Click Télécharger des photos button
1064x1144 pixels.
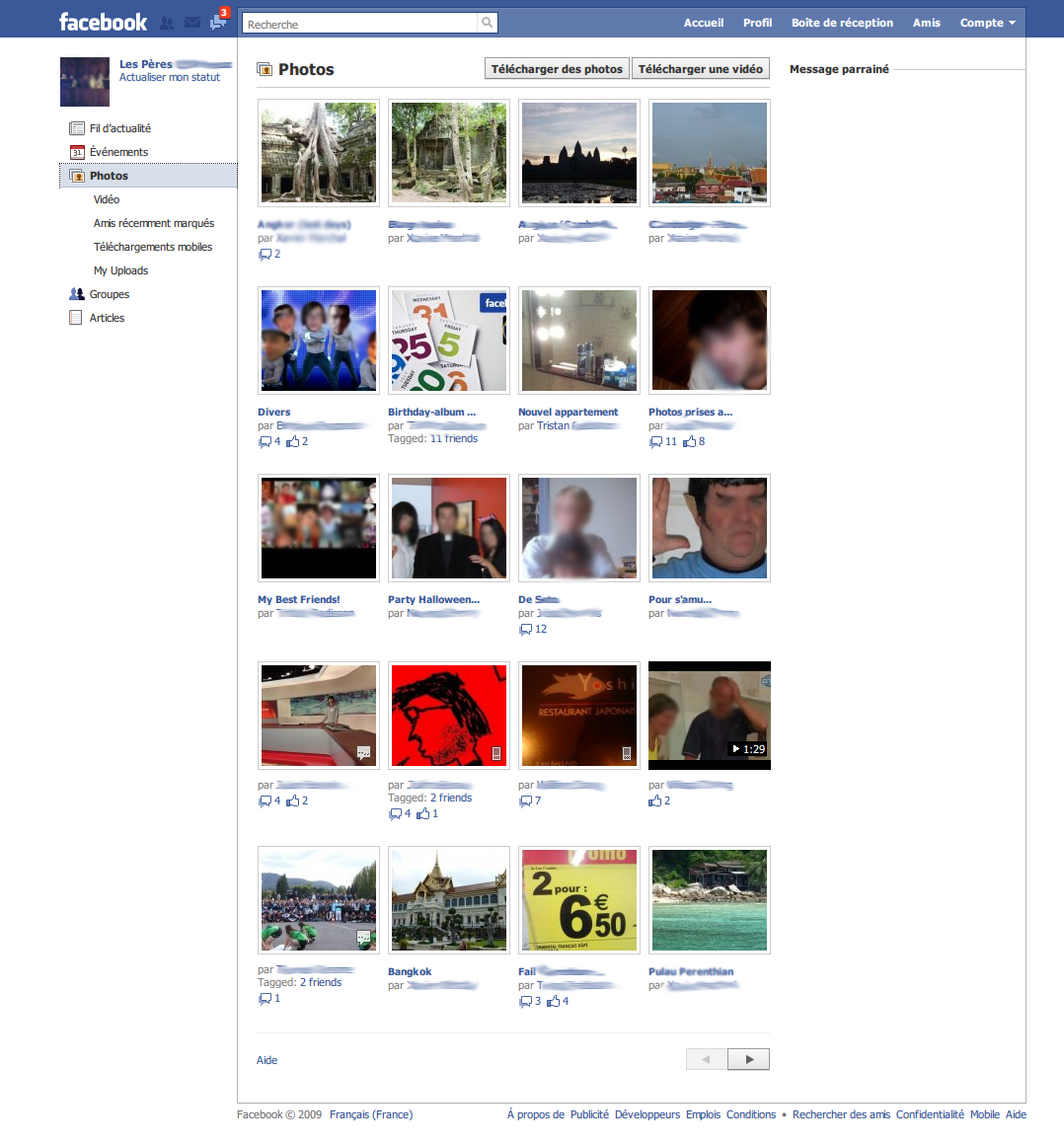(557, 69)
